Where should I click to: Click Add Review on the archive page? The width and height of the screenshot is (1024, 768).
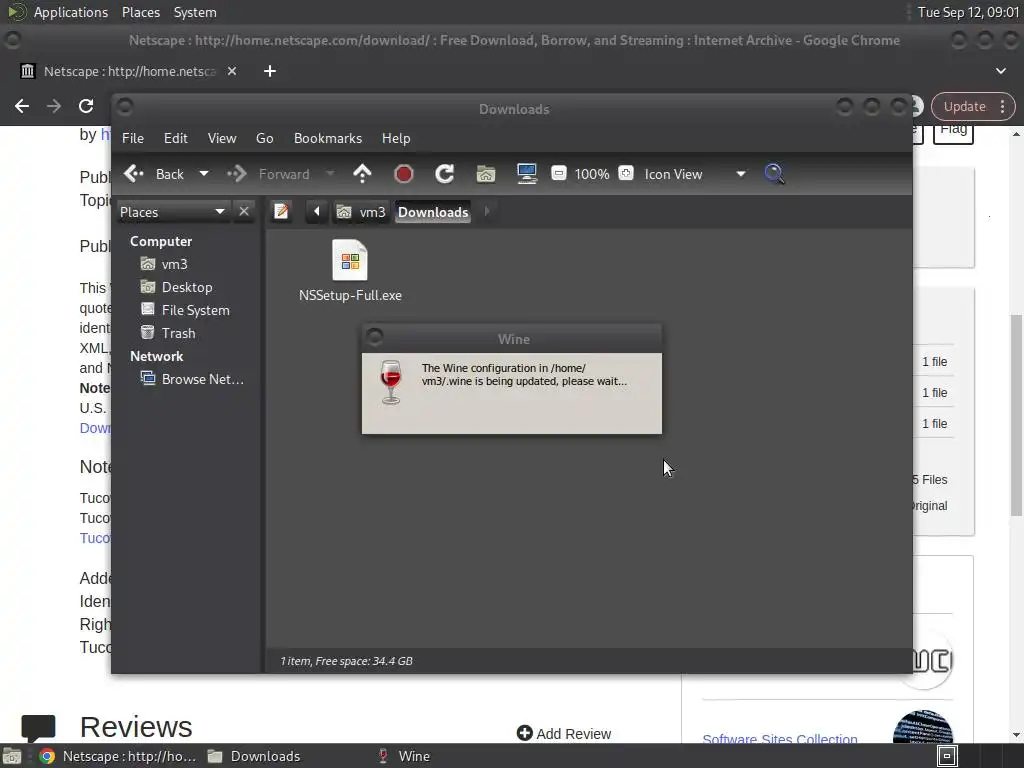pos(564,733)
